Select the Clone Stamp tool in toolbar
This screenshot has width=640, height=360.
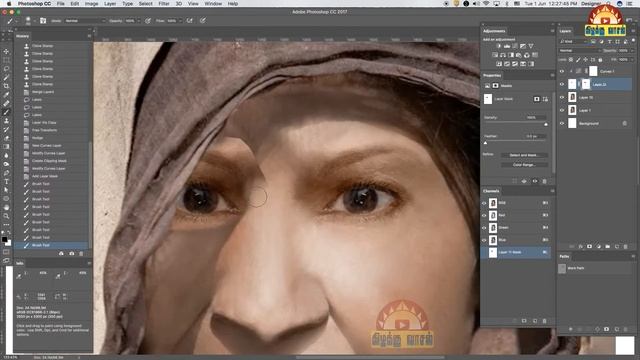(6, 121)
